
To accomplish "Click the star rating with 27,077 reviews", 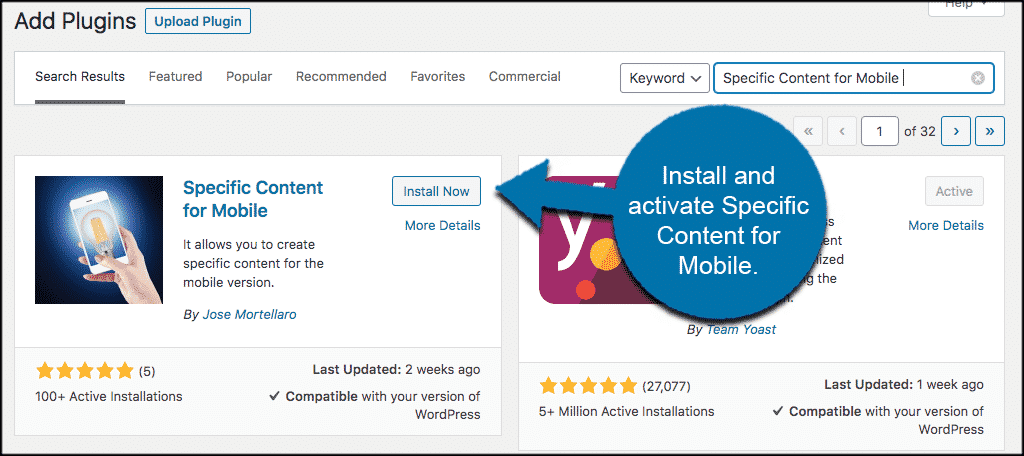I will point(588,386).
